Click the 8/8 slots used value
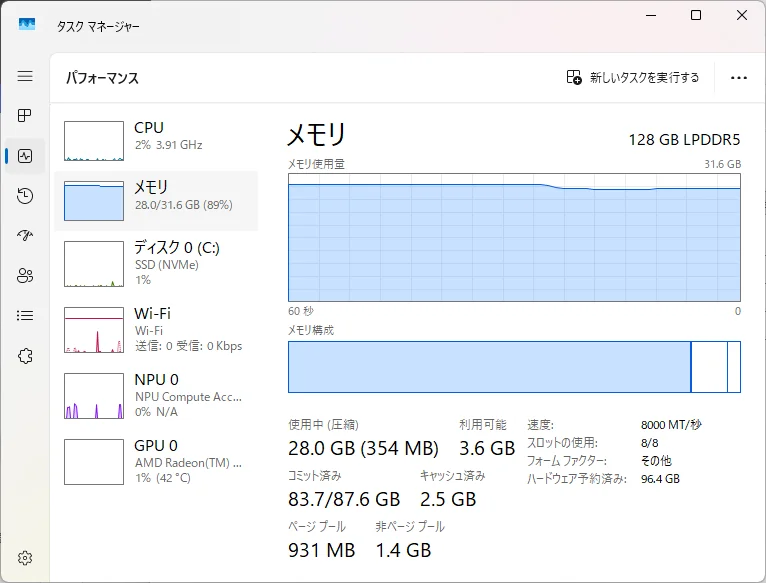 click(649, 443)
